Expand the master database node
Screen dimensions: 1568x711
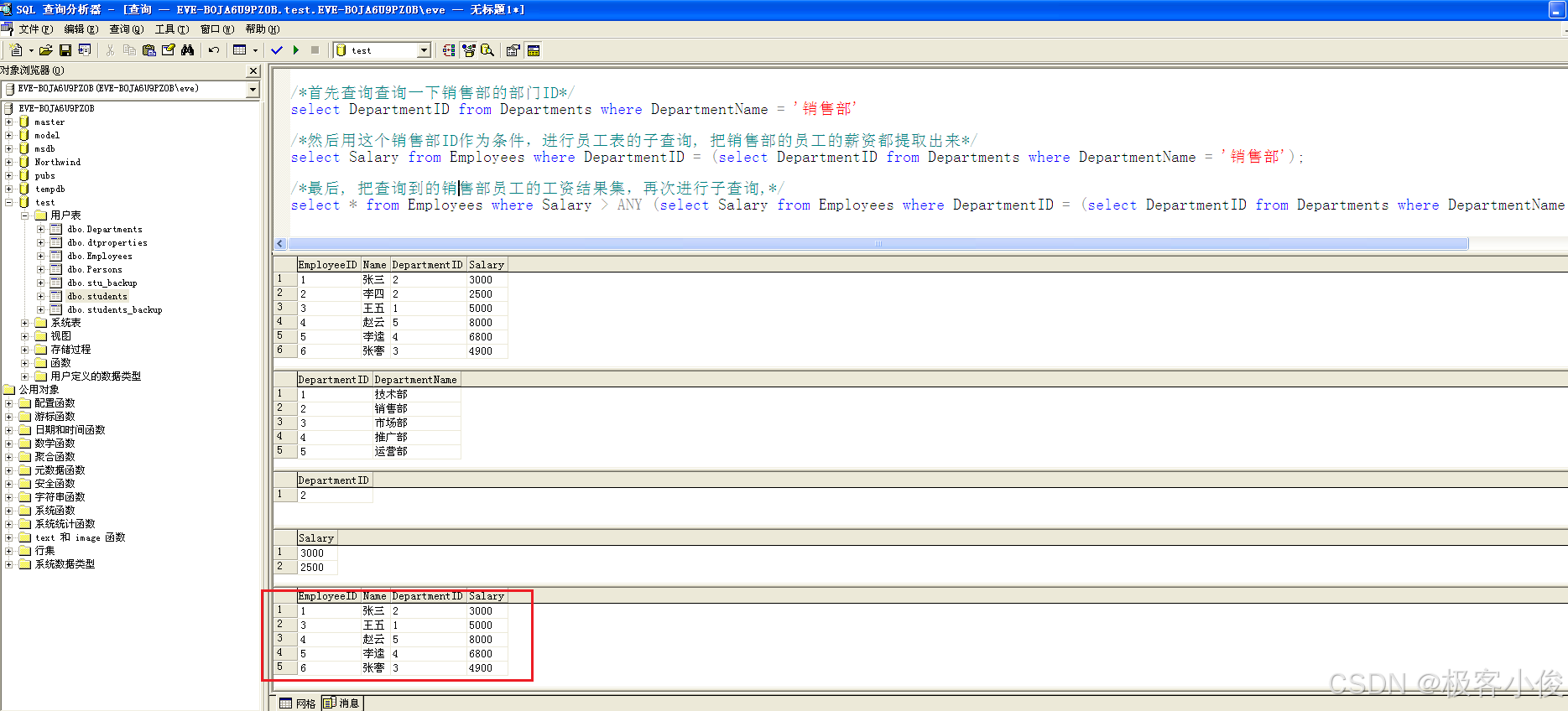[9, 122]
